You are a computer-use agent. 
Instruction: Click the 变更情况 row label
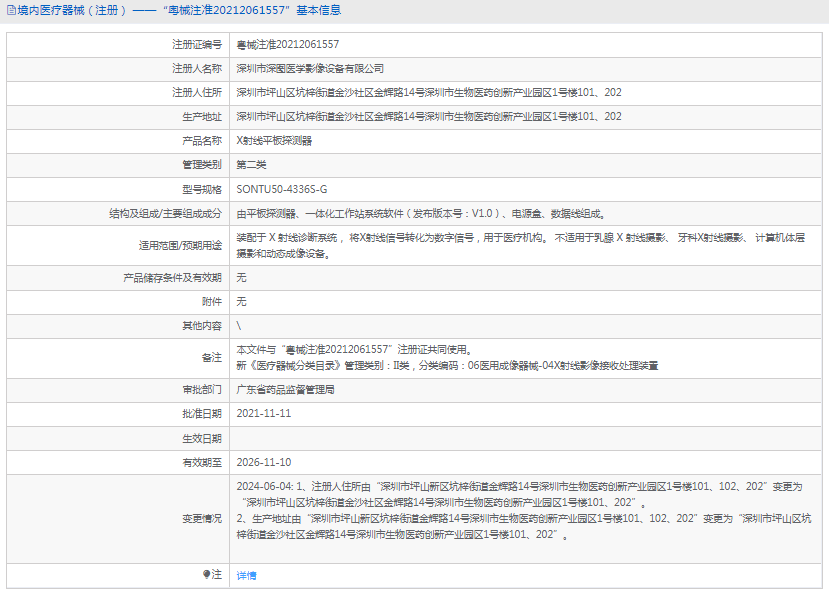pos(202,518)
